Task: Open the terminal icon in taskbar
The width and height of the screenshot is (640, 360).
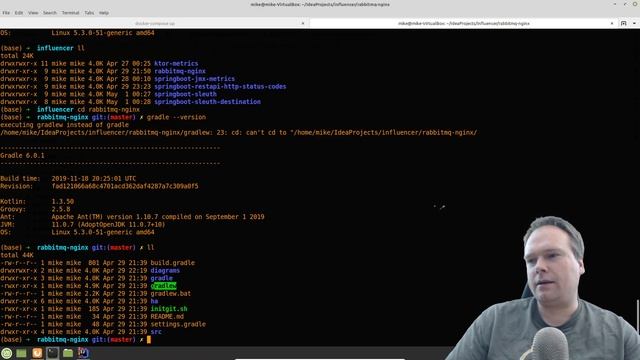Action: 53,353
